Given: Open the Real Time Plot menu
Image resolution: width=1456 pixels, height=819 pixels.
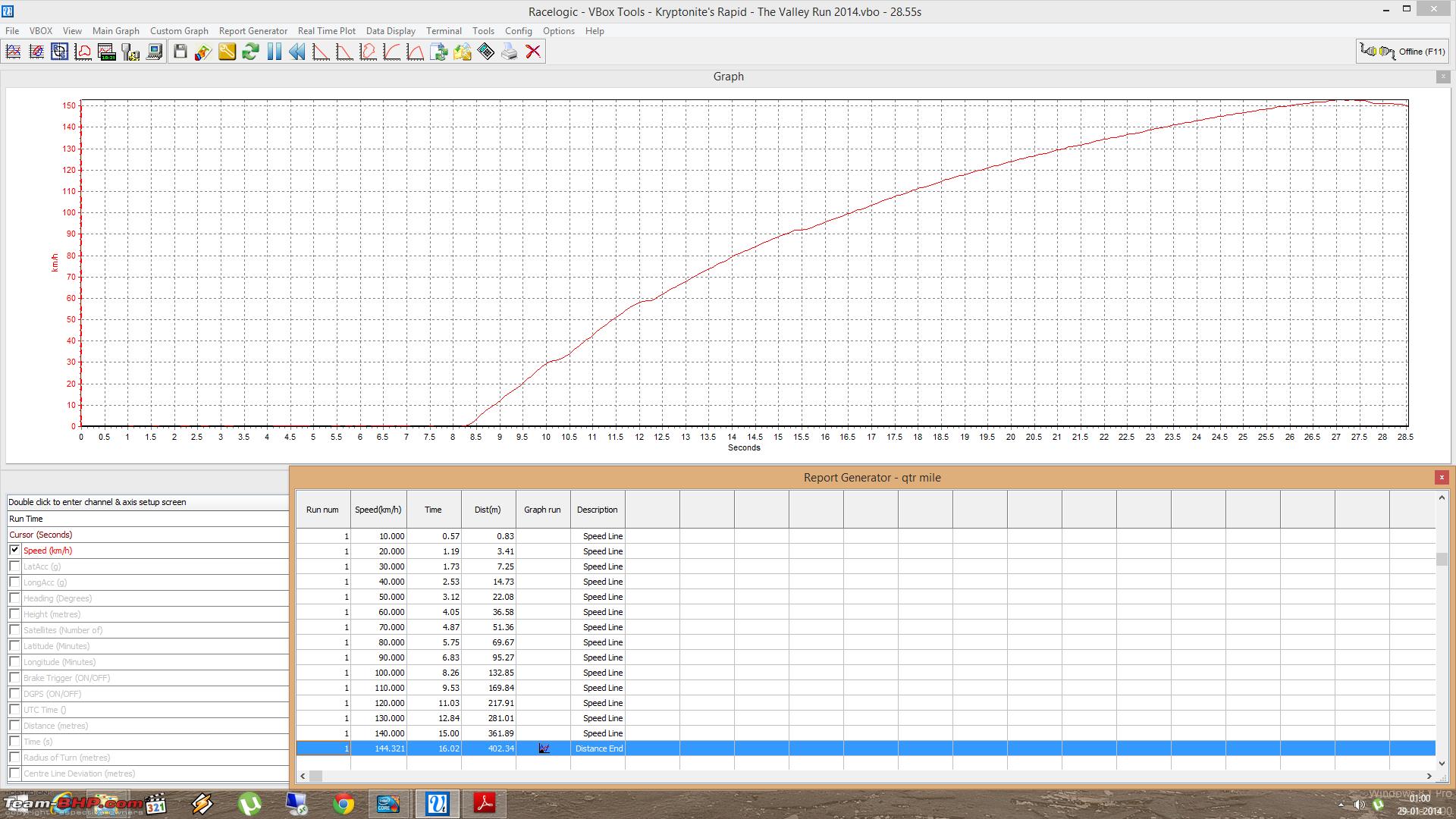Looking at the screenshot, I should click(x=326, y=31).
